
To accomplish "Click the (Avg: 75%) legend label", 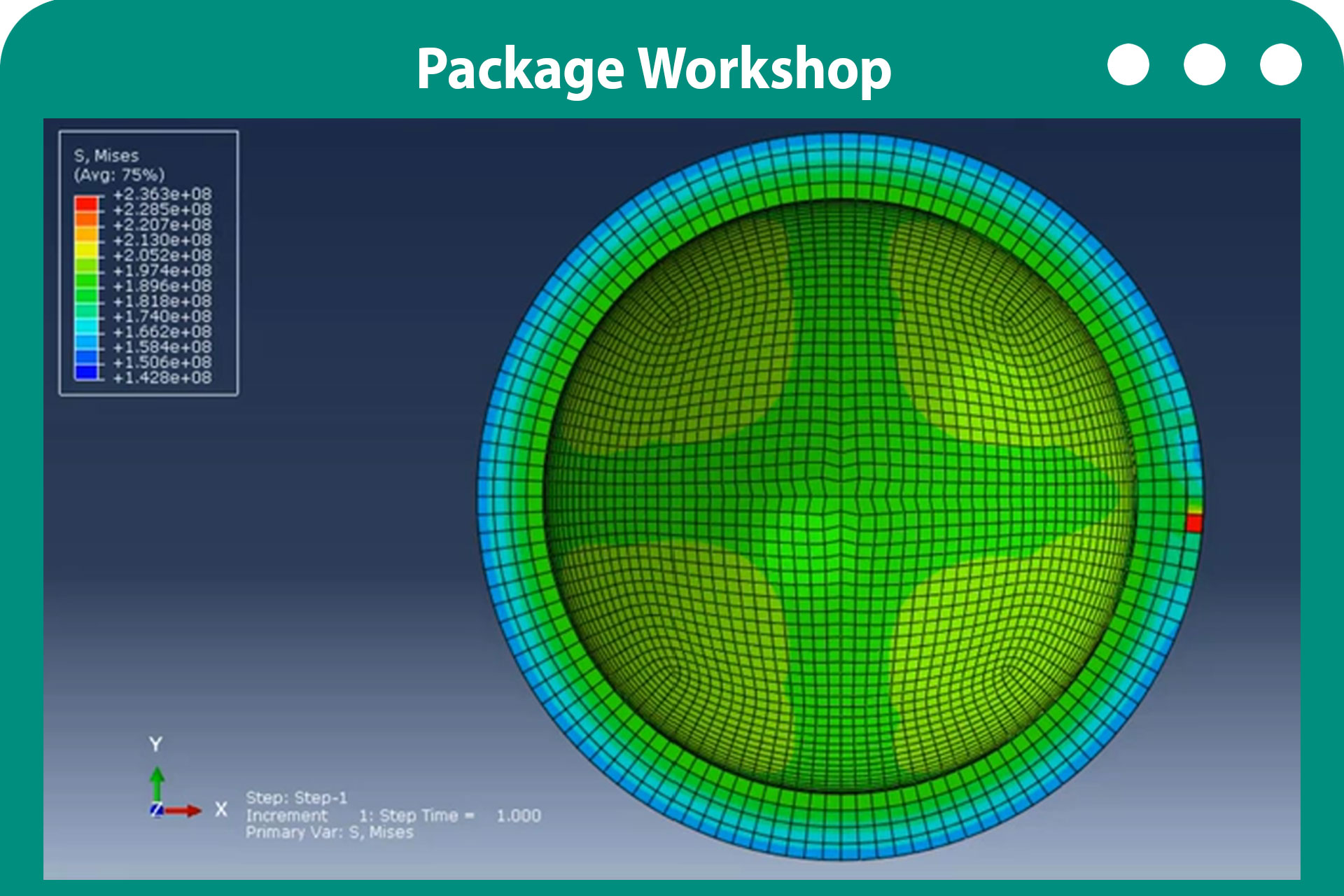I will 119,174.
